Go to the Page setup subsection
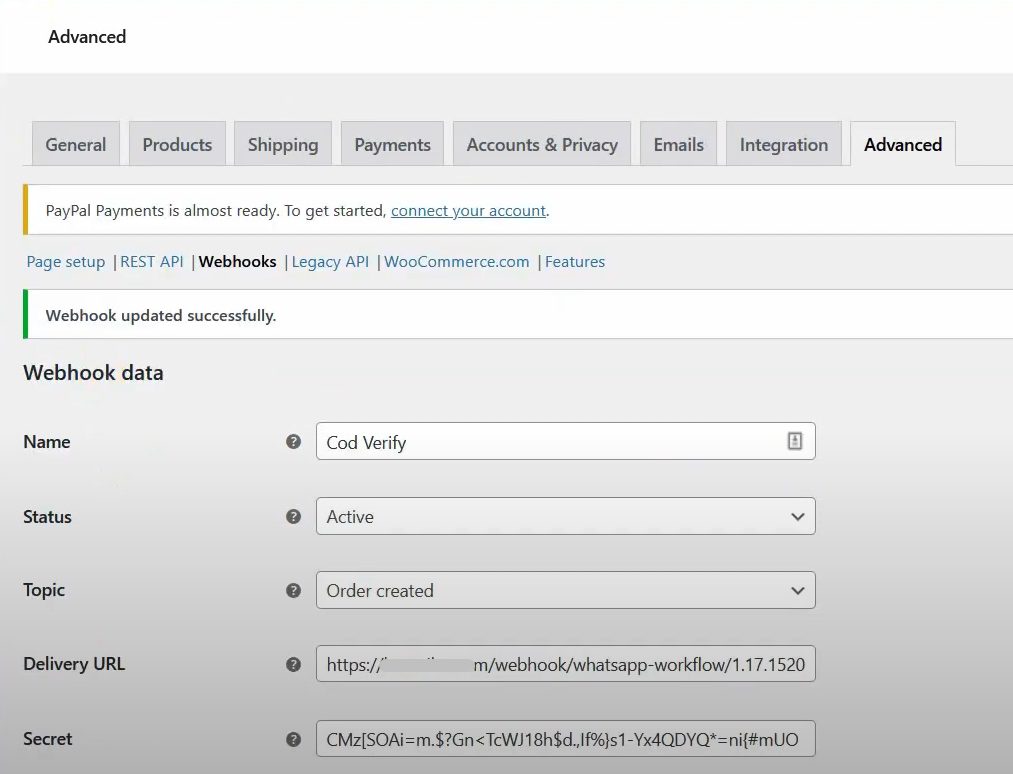Image resolution: width=1013 pixels, height=774 pixels. (66, 262)
